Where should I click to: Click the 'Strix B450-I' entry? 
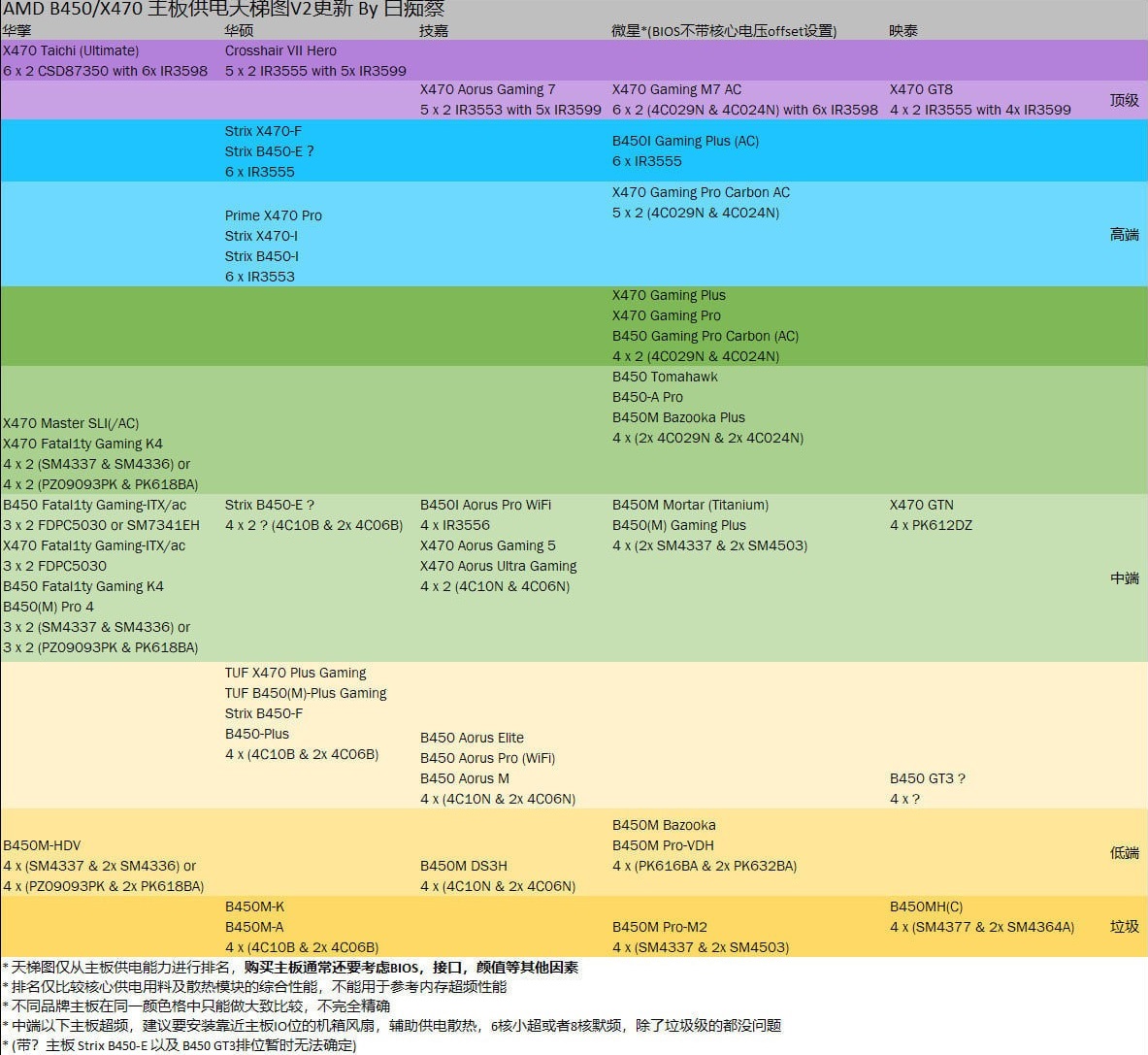[261, 256]
